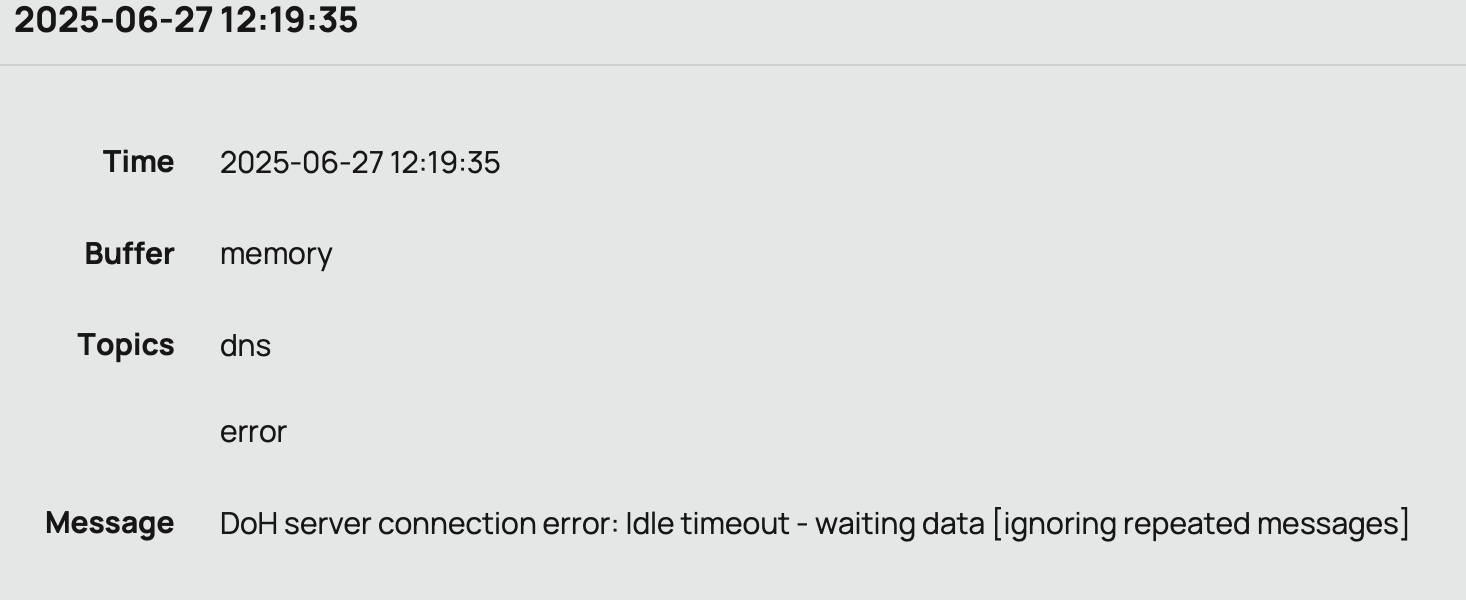Click the 'waiting data' phrase in message
The width and height of the screenshot is (1466, 600).
coord(899,524)
